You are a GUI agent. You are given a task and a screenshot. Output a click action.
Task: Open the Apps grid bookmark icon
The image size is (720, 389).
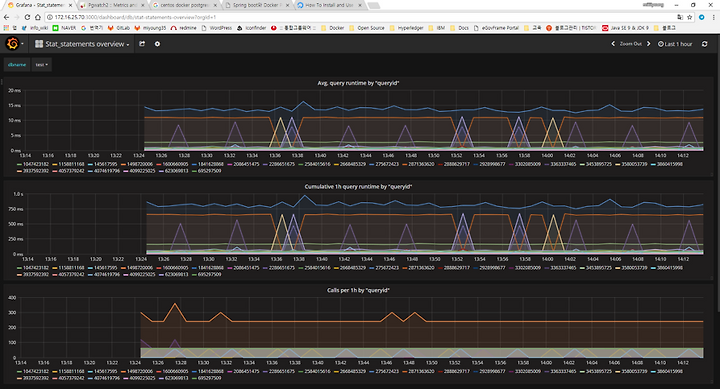(x=6, y=28)
